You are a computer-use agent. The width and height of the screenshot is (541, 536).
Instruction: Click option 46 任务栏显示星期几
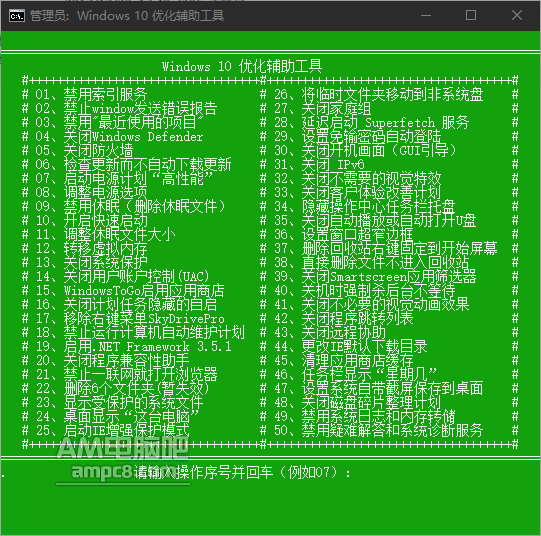pyautogui.click(x=355, y=375)
